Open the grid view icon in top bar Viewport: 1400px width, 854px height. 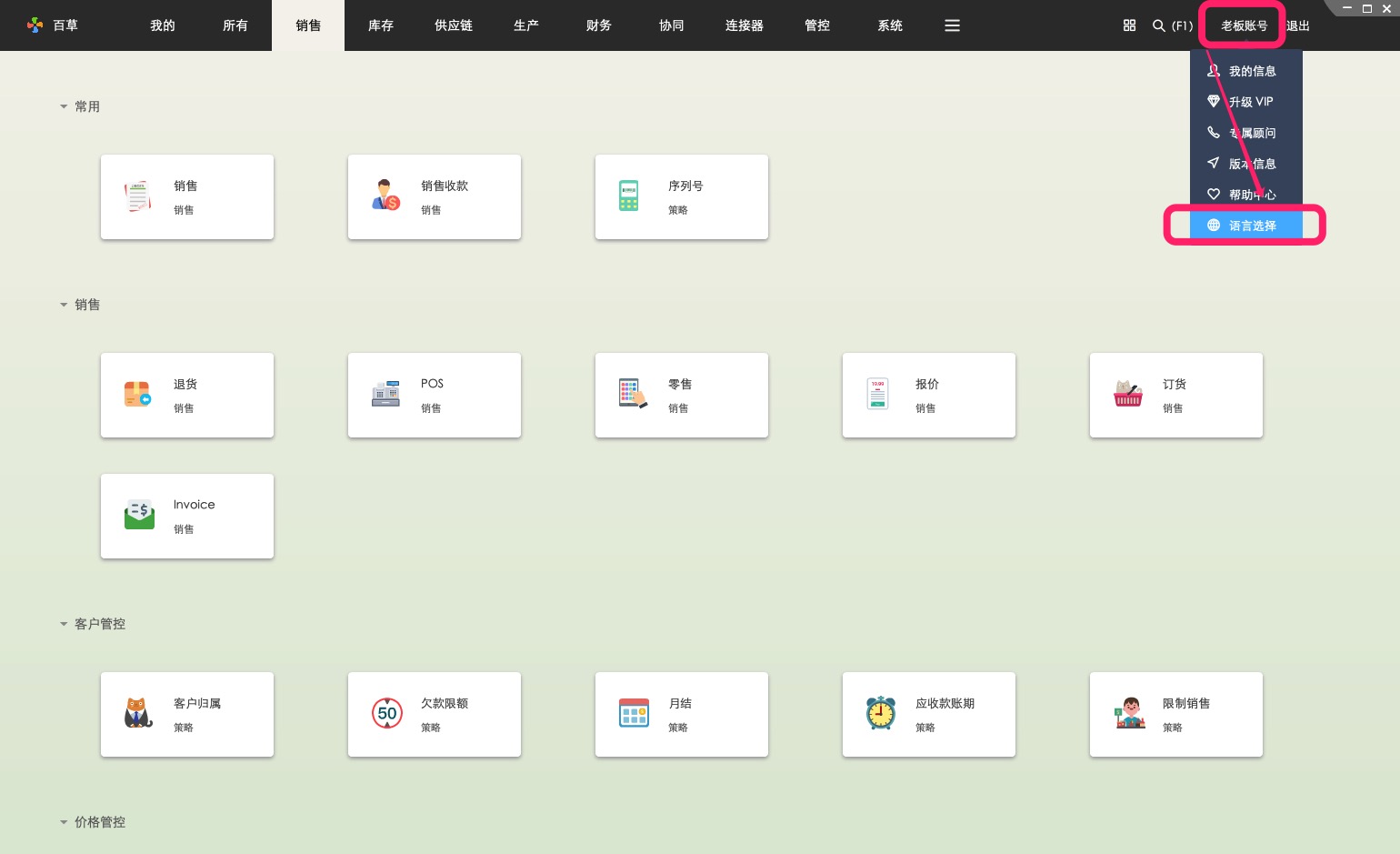click(1129, 25)
